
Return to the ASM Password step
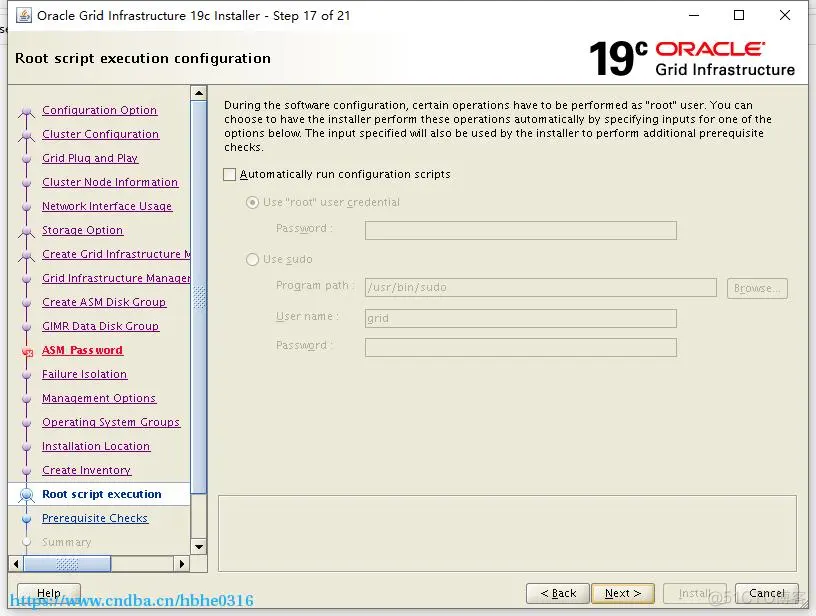(82, 350)
